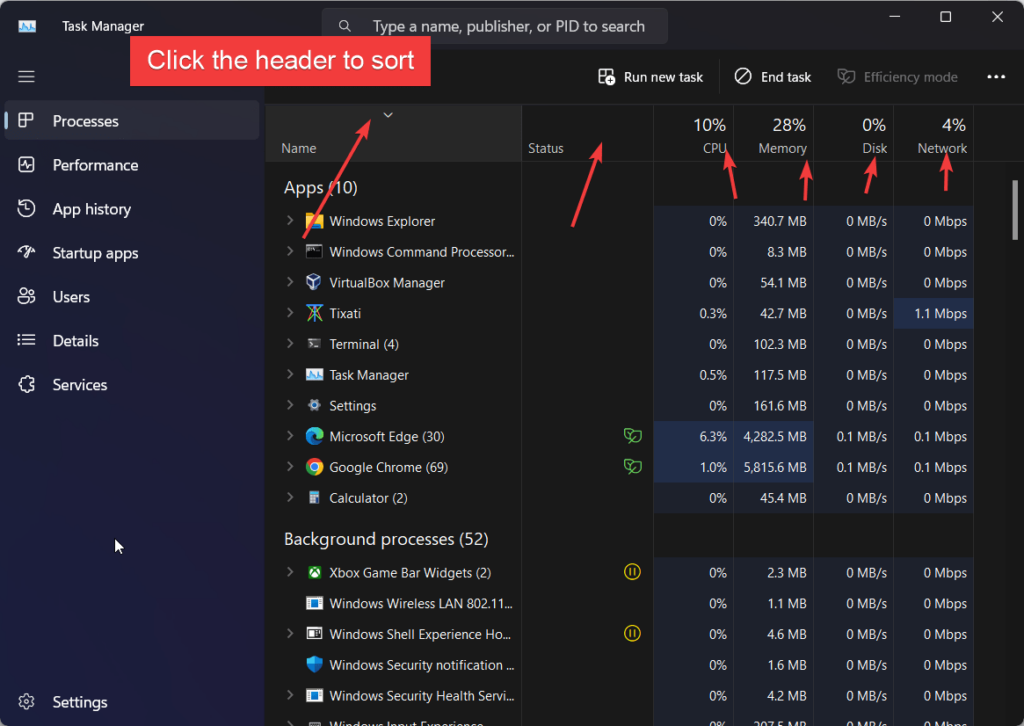This screenshot has width=1024, height=726.
Task: Switch to the Processes page
Action: pos(26,120)
